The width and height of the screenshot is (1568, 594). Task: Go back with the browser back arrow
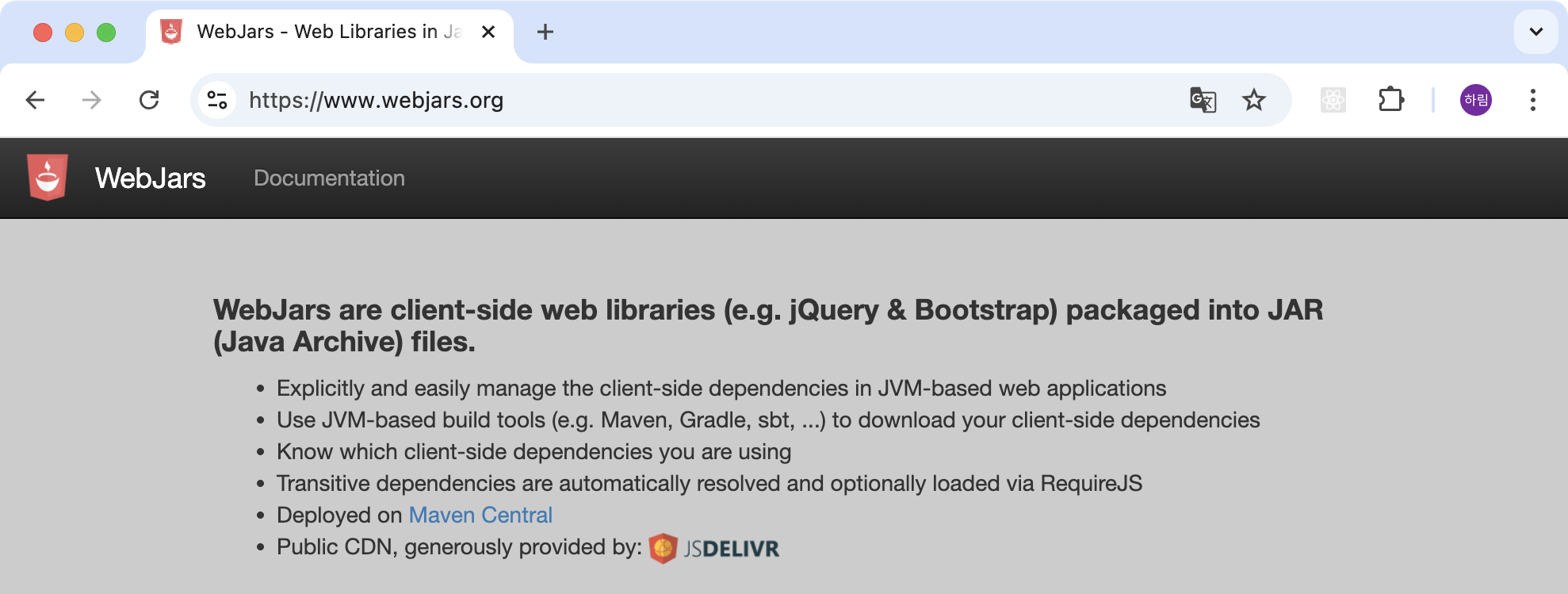tap(36, 100)
